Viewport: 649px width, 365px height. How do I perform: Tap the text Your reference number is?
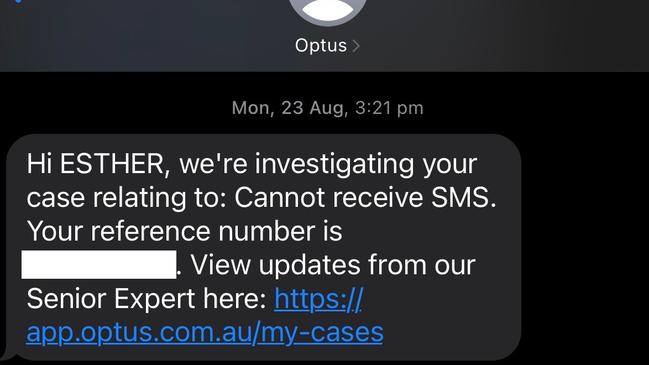coord(185,231)
